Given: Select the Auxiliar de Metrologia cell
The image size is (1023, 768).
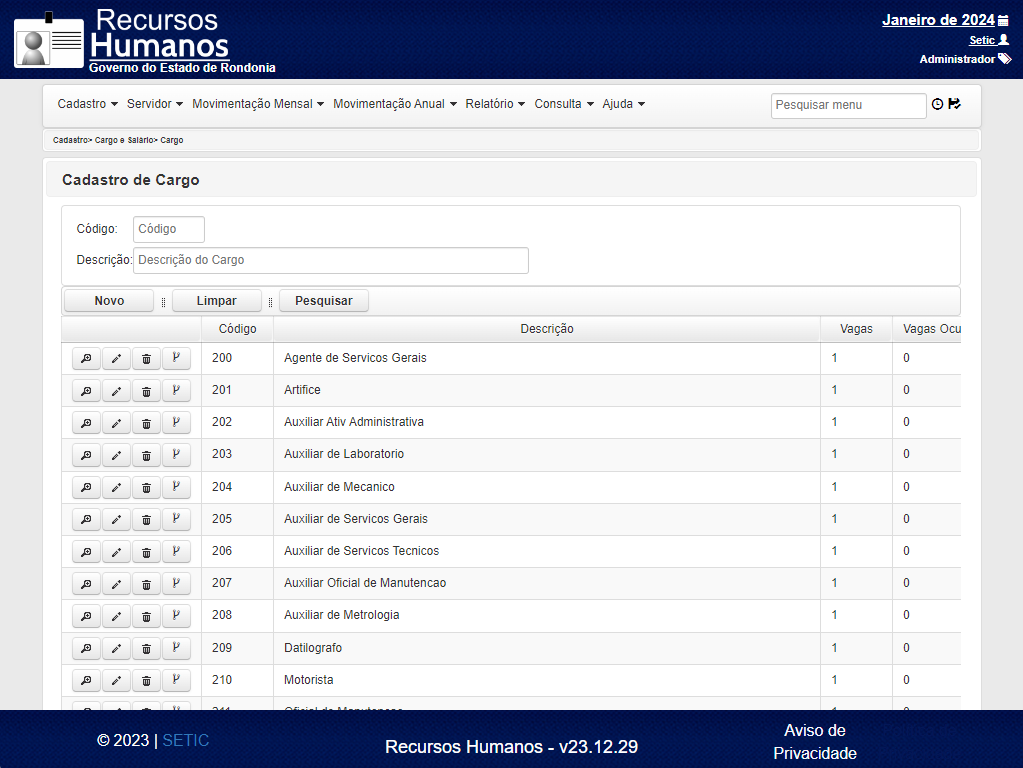Looking at the screenshot, I should pos(547,615).
